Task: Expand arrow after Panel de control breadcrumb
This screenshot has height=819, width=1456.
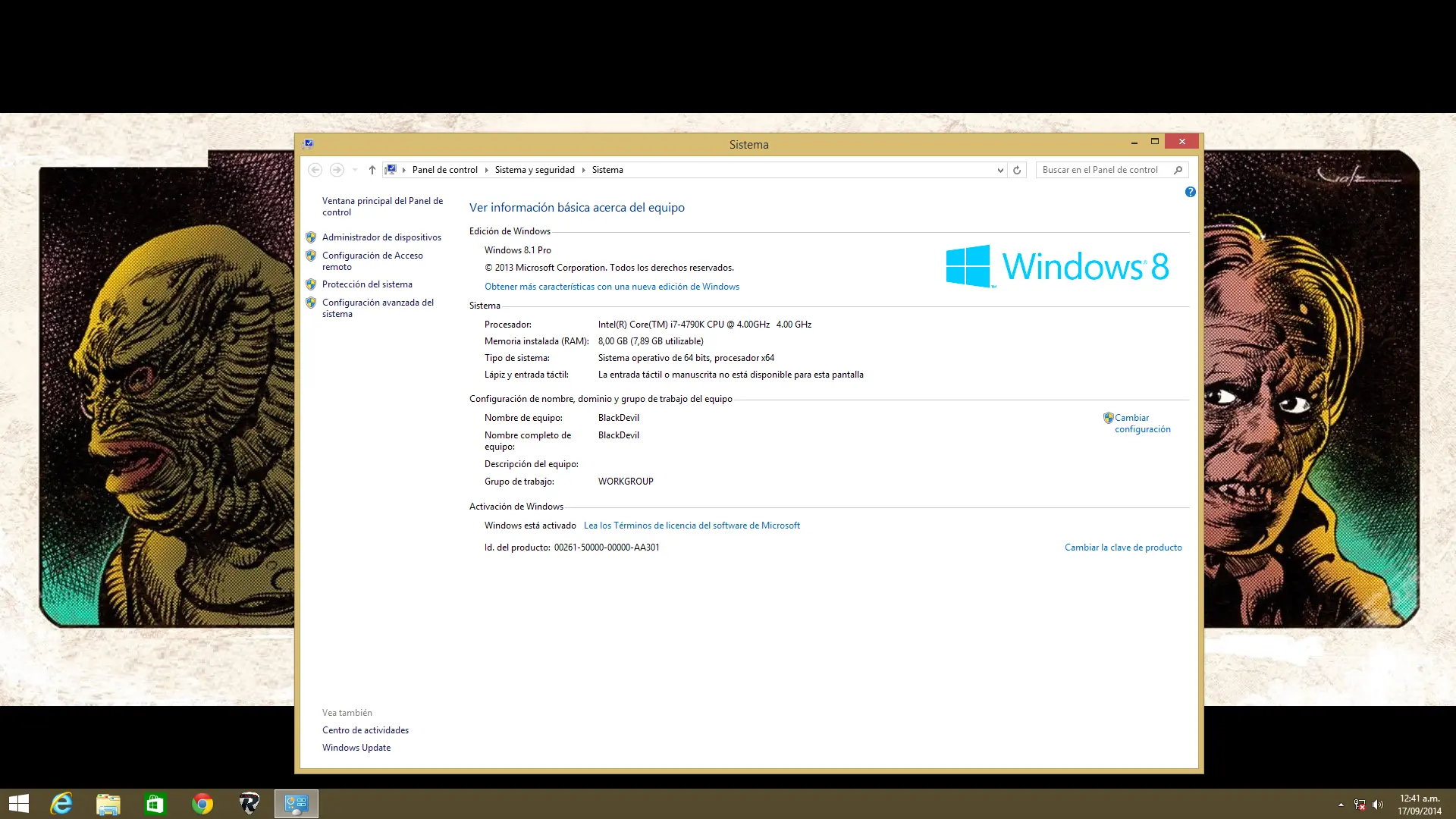Action: click(487, 170)
